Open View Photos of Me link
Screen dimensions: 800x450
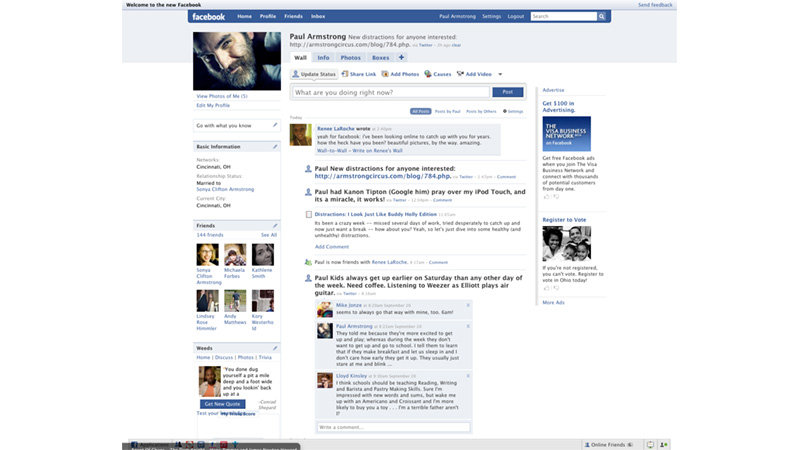222,96
